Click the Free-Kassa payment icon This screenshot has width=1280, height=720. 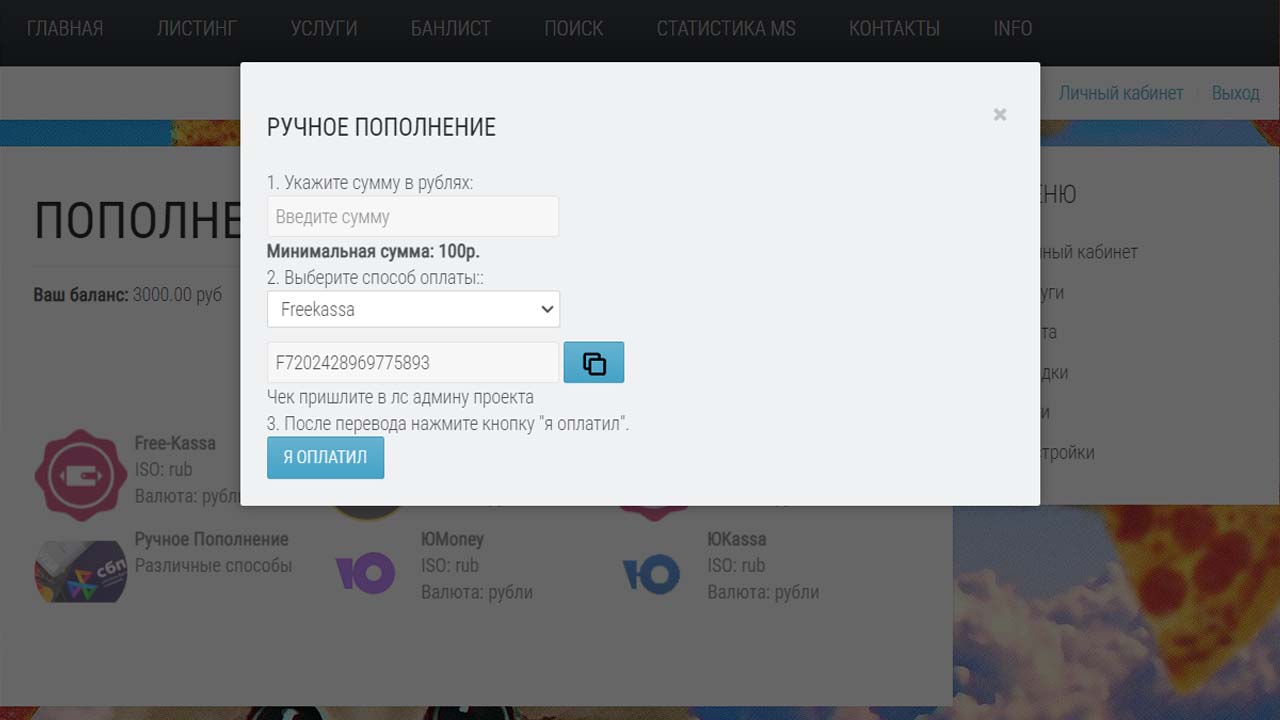(x=81, y=475)
